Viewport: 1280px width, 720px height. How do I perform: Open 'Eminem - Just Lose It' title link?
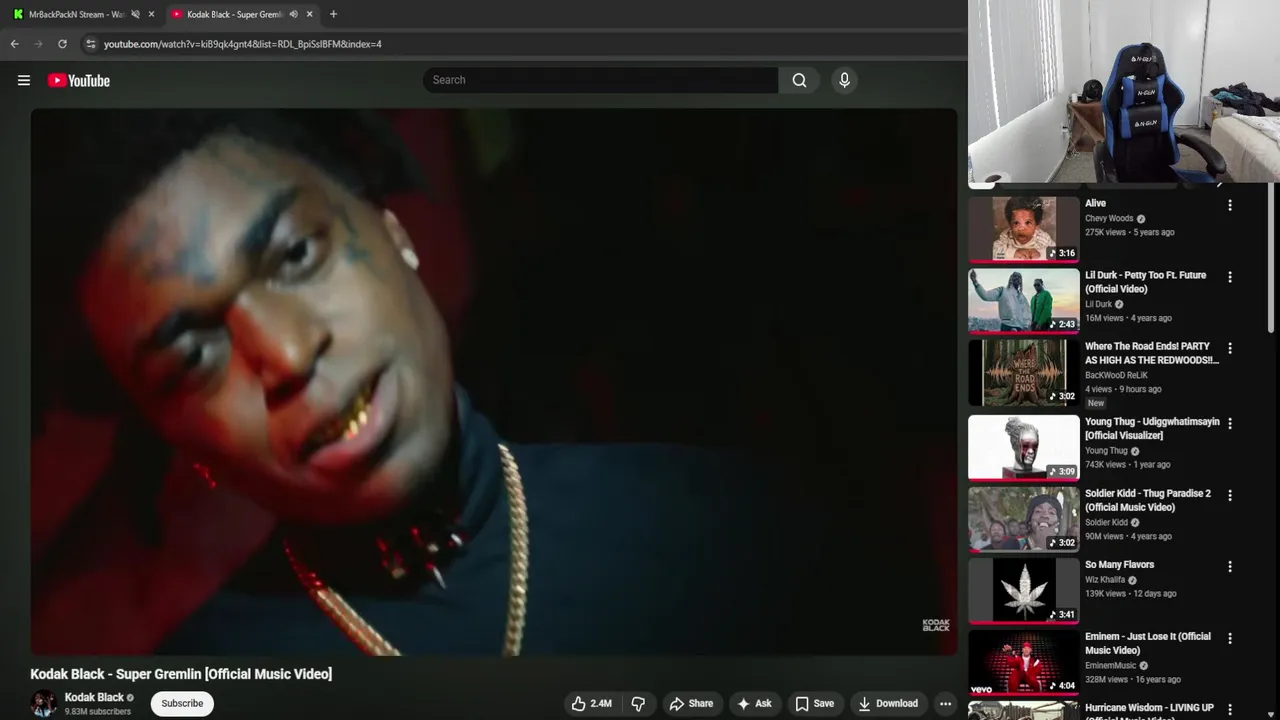1148,643
